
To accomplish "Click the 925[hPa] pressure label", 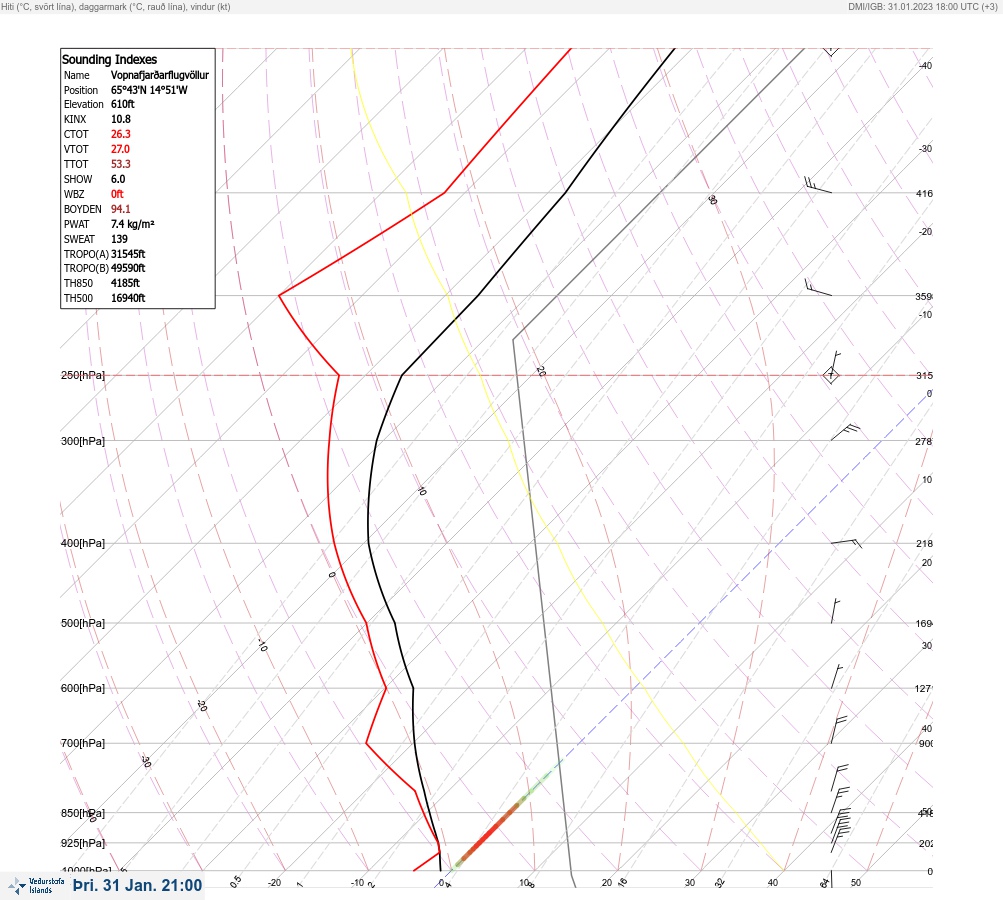I will (83, 843).
